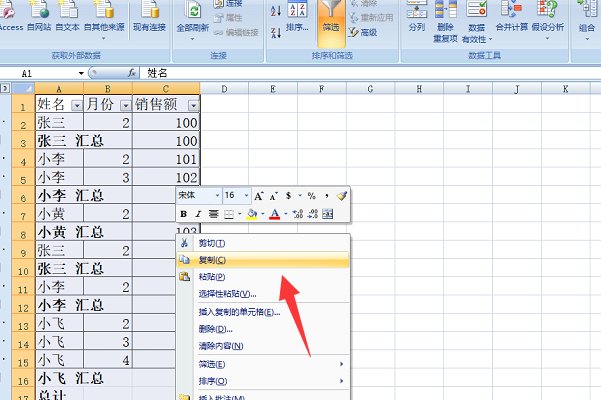This screenshot has width=601, height=400.
Task: Open the Name Box dropdown arrow
Action: pos(81,73)
